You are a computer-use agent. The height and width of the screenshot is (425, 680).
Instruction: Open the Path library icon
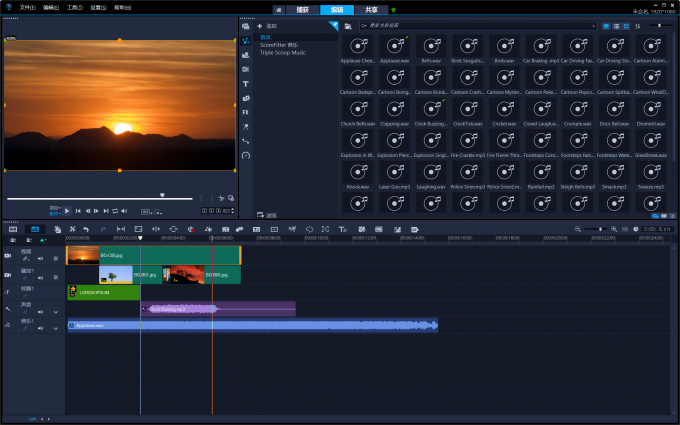245,141
